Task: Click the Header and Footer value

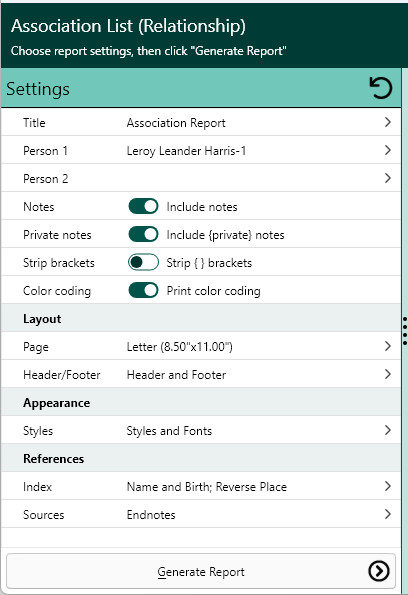Action: pyautogui.click(x=176, y=375)
